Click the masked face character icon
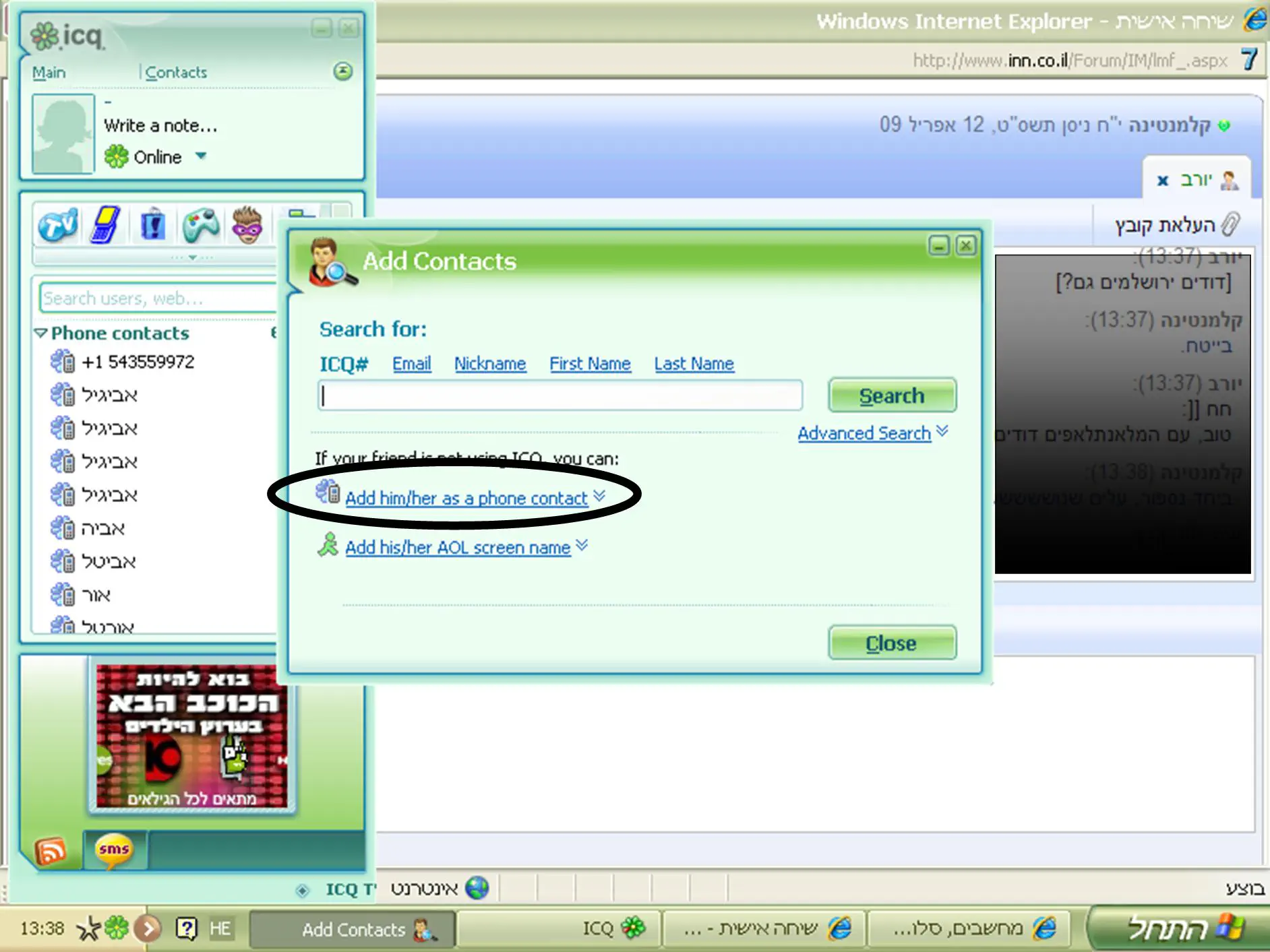This screenshot has height=952, width=1270. click(247, 225)
